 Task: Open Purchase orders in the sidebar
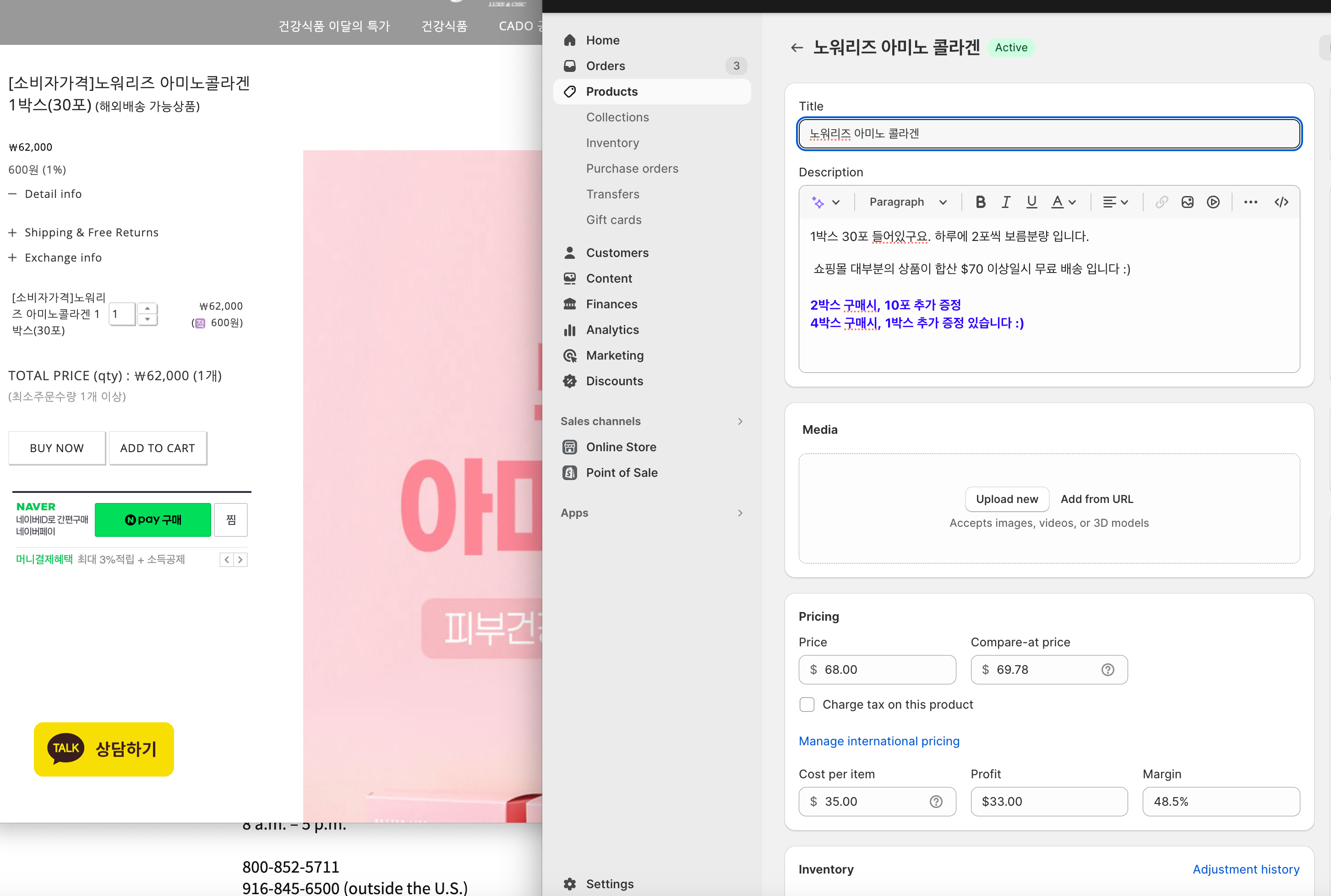point(633,169)
